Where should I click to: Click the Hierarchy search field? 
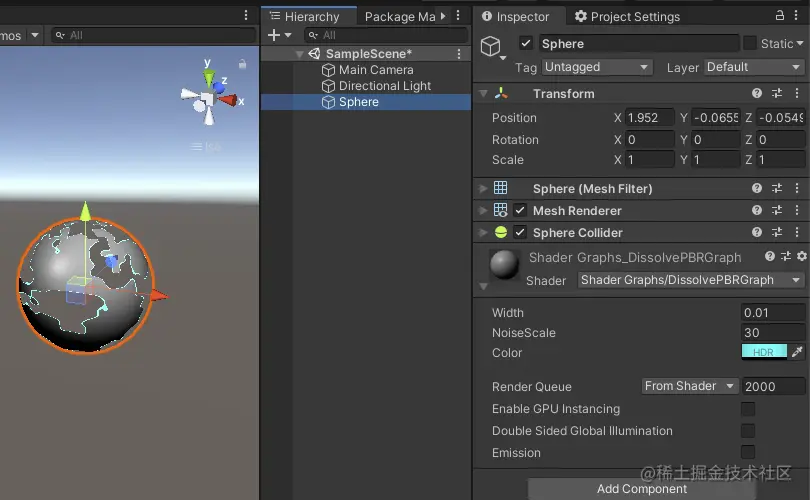(x=386, y=35)
